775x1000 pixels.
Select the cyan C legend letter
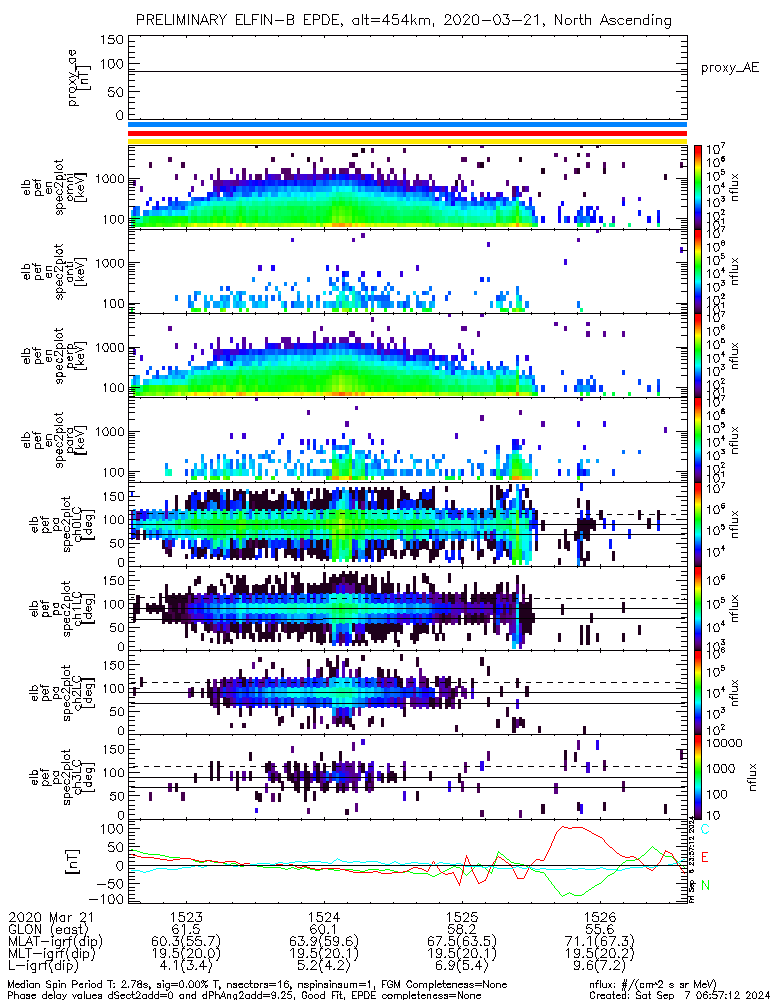click(704, 830)
